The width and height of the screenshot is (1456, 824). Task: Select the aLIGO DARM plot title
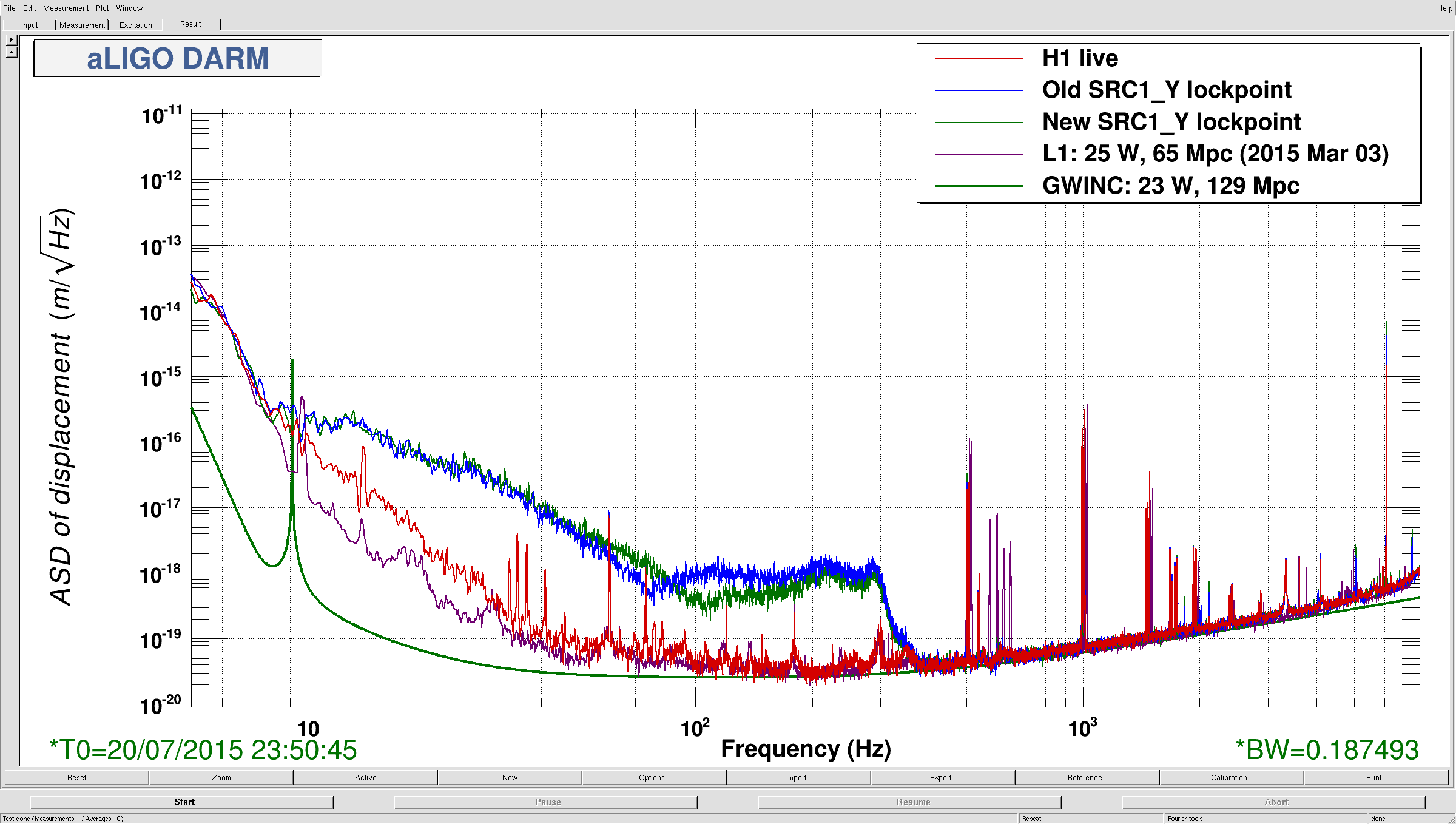[177, 58]
